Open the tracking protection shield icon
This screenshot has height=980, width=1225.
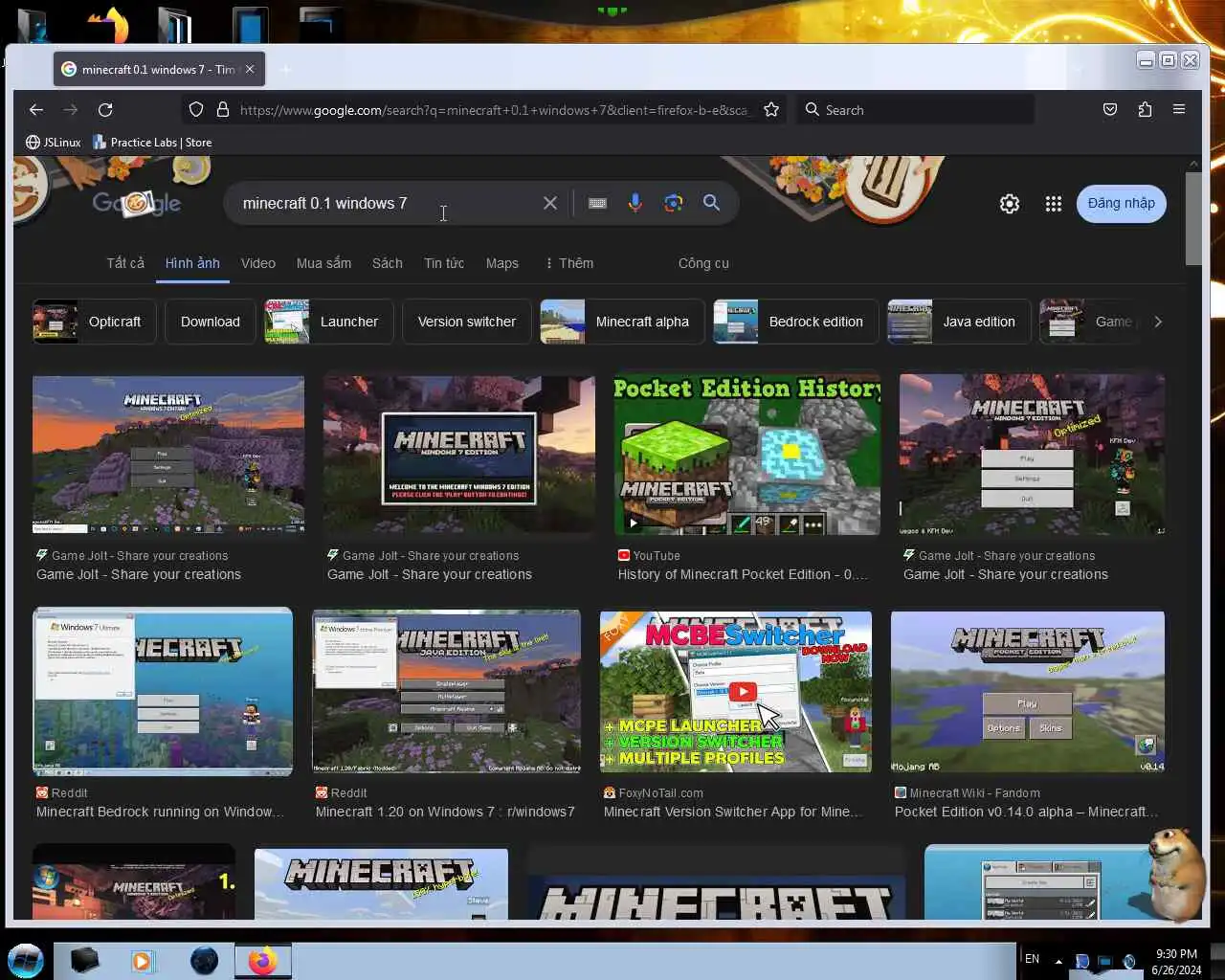click(196, 110)
